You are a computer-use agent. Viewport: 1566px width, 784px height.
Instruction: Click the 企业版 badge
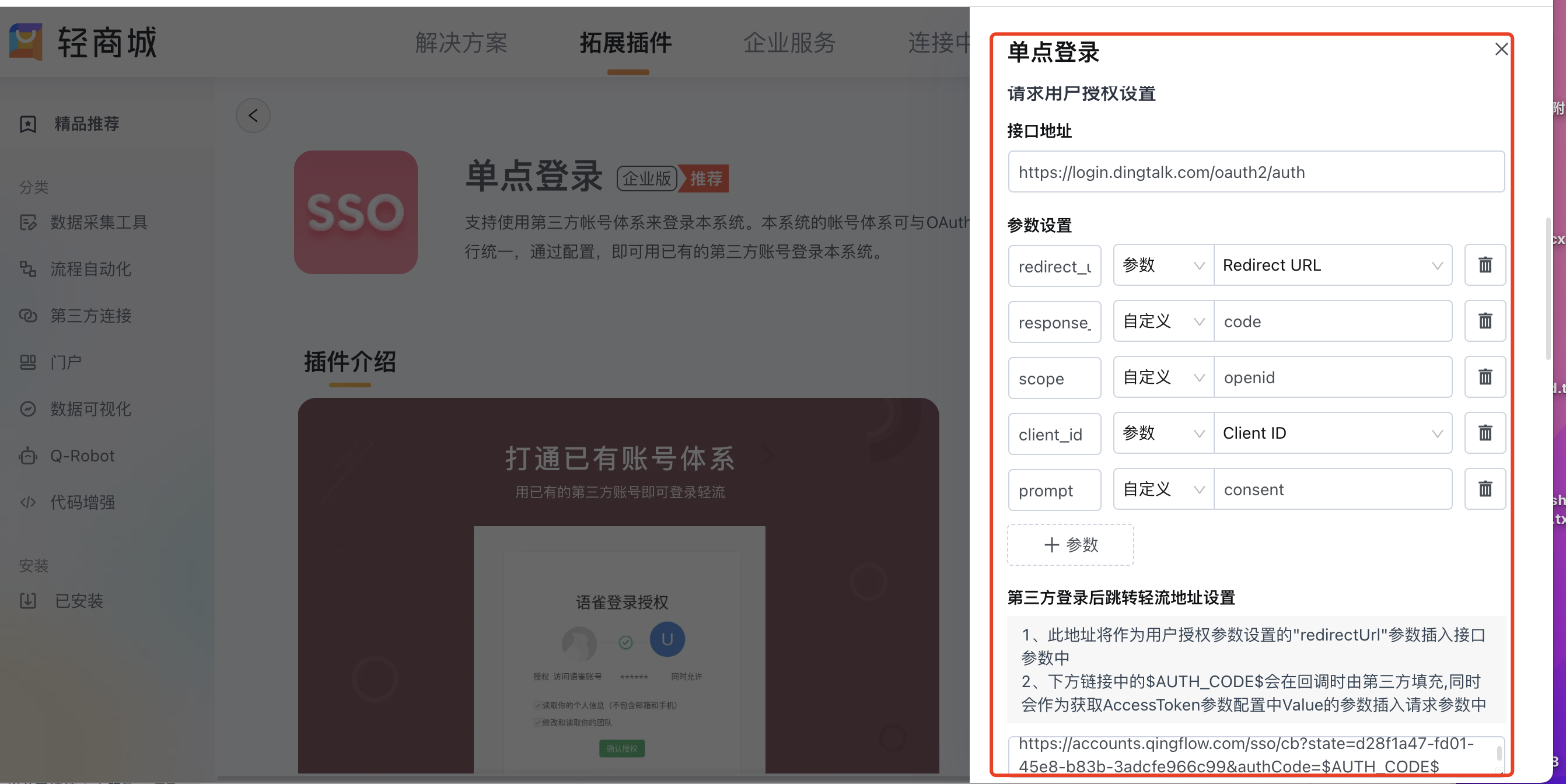(647, 178)
